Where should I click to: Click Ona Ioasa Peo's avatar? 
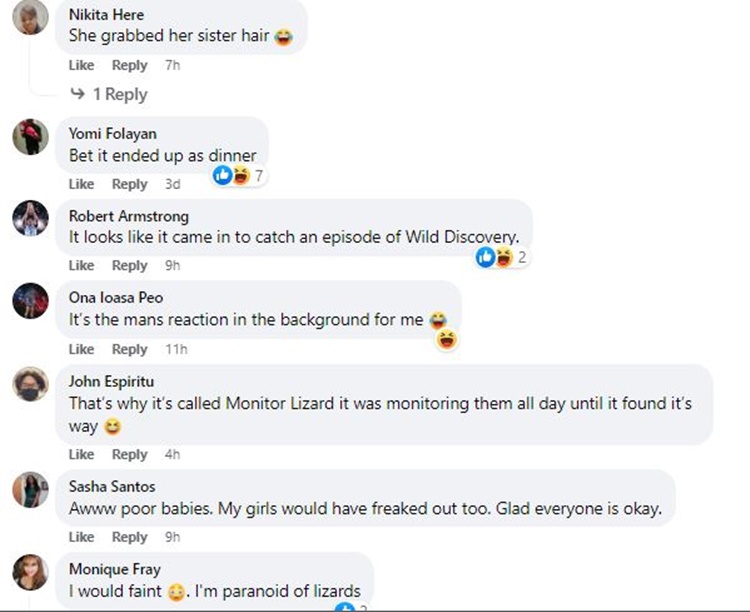click(x=30, y=301)
